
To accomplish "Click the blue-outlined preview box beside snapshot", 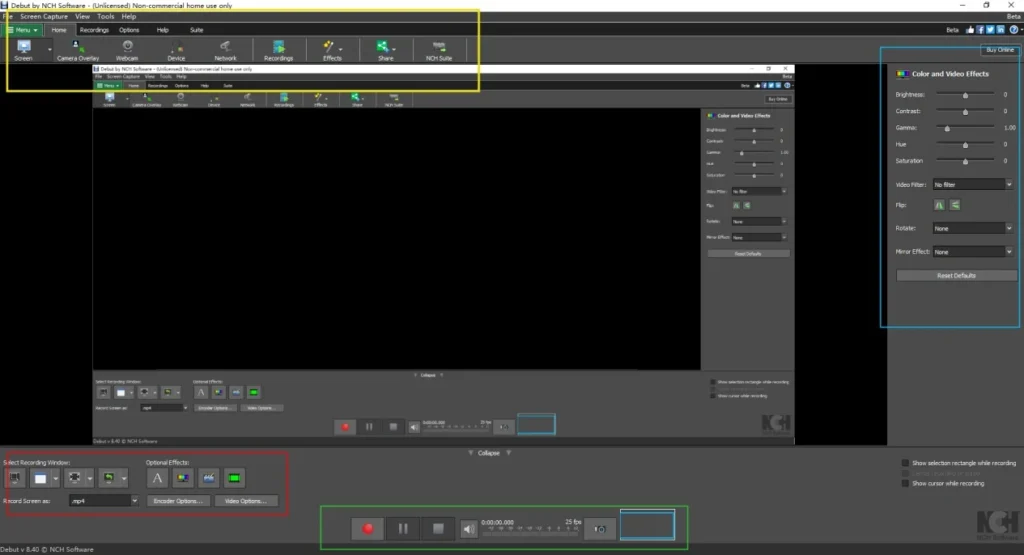I will click(x=647, y=525).
